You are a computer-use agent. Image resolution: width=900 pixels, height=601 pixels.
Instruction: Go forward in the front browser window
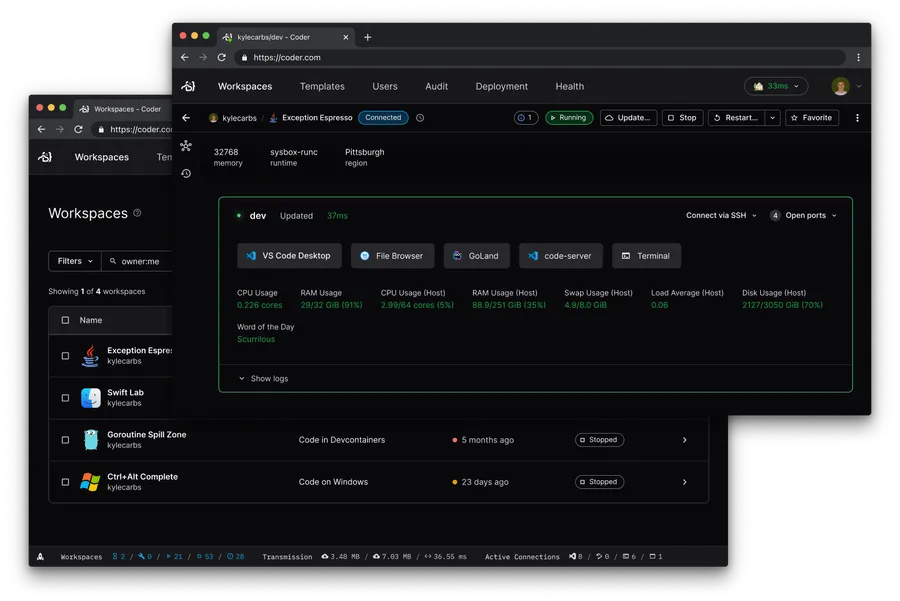203,57
